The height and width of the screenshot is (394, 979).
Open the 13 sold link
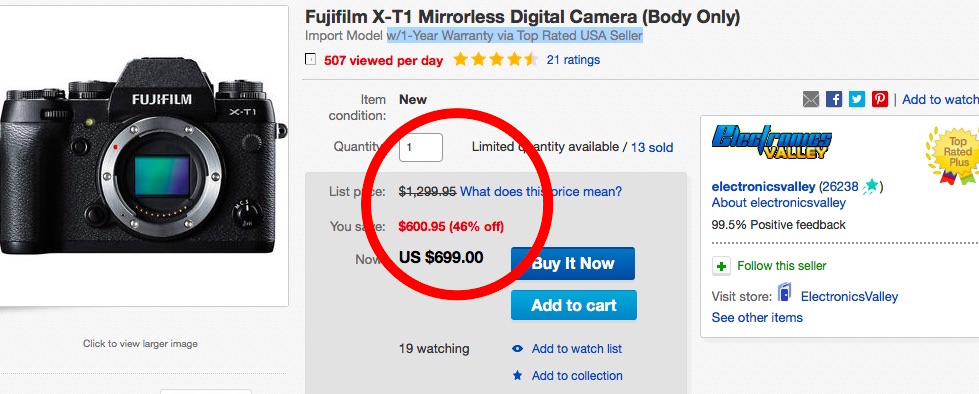point(652,148)
